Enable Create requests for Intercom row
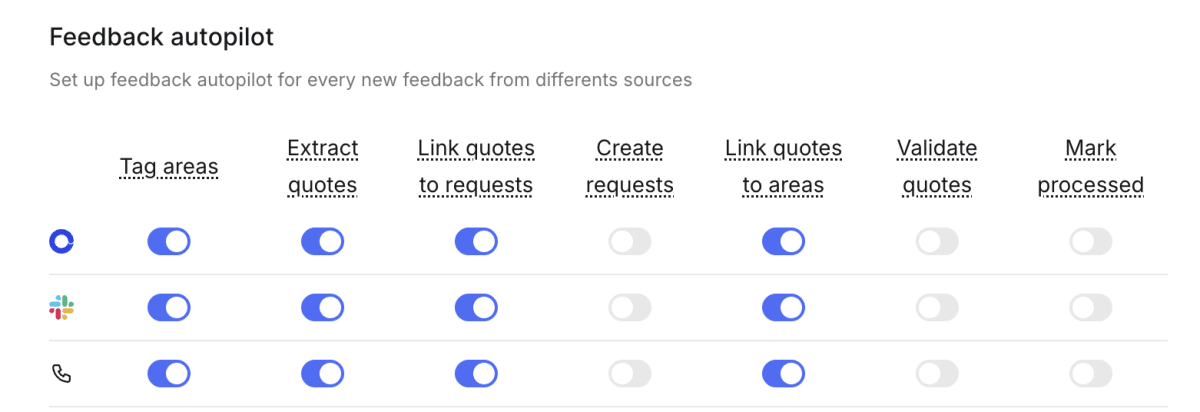Image resolution: width=1200 pixels, height=412 pixels. (630, 241)
